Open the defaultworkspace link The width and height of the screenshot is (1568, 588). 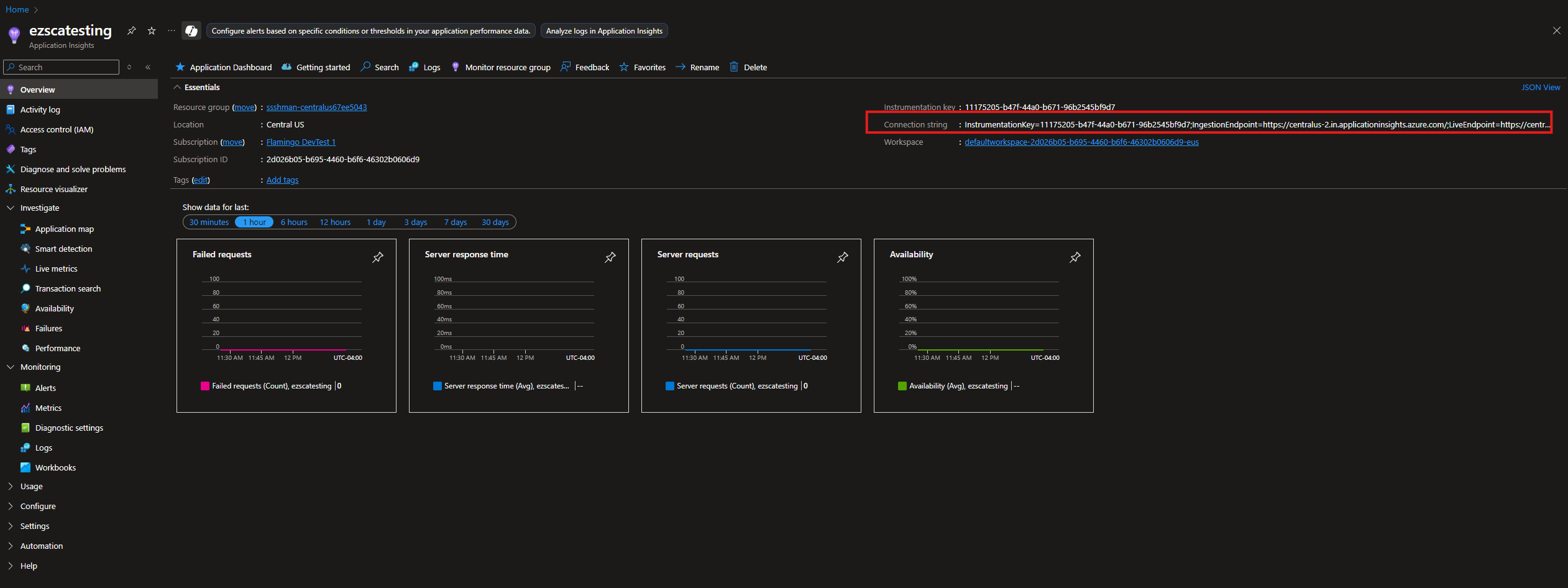coord(1081,142)
